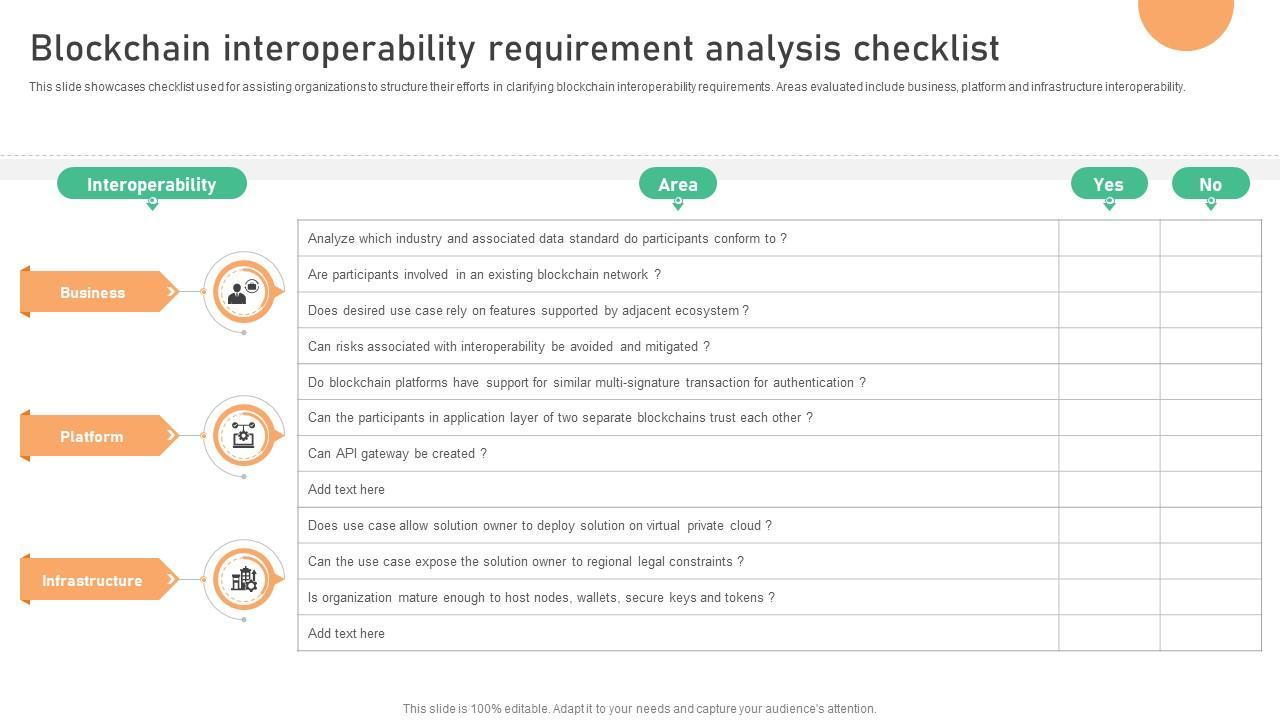
Task: Click the Yes column header button
Action: coord(1109,183)
